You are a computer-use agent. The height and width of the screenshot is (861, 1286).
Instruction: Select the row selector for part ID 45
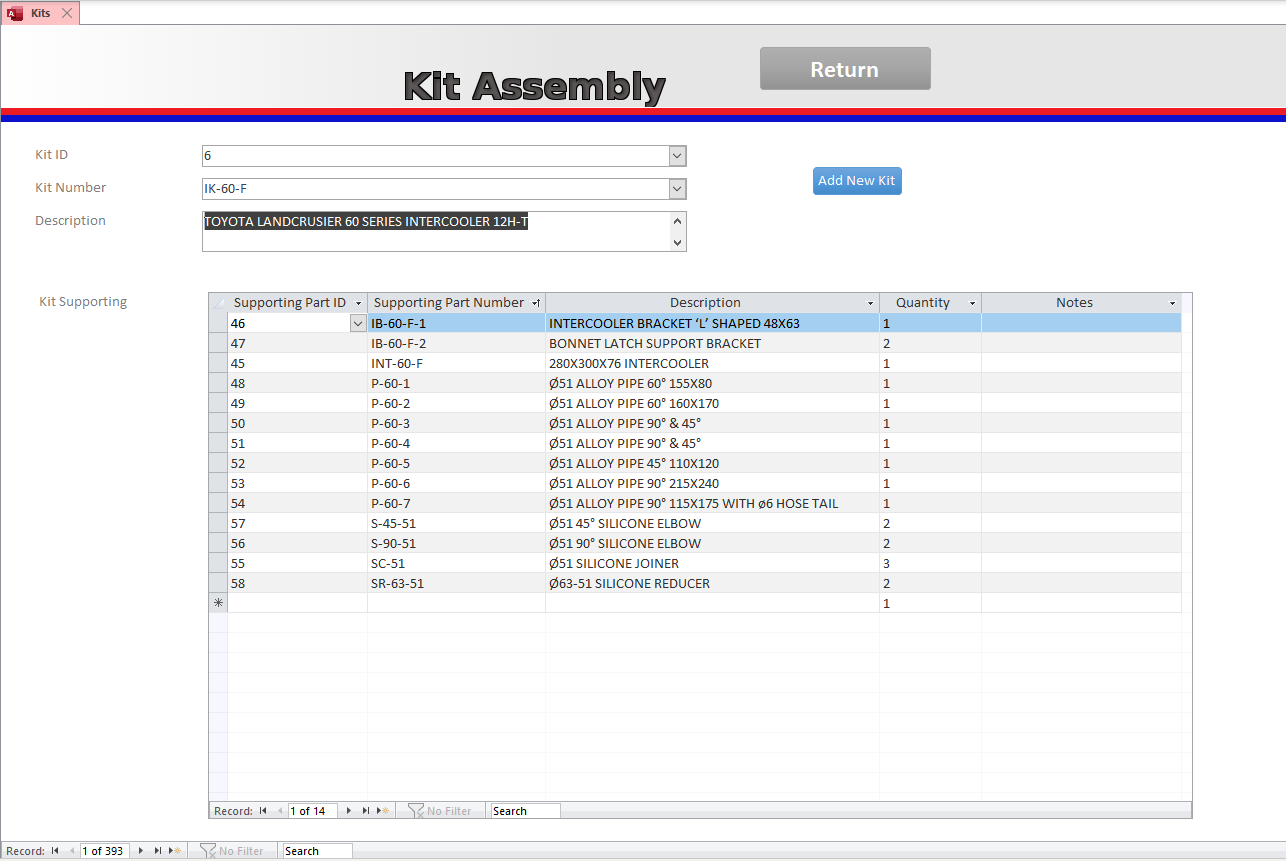[218, 363]
